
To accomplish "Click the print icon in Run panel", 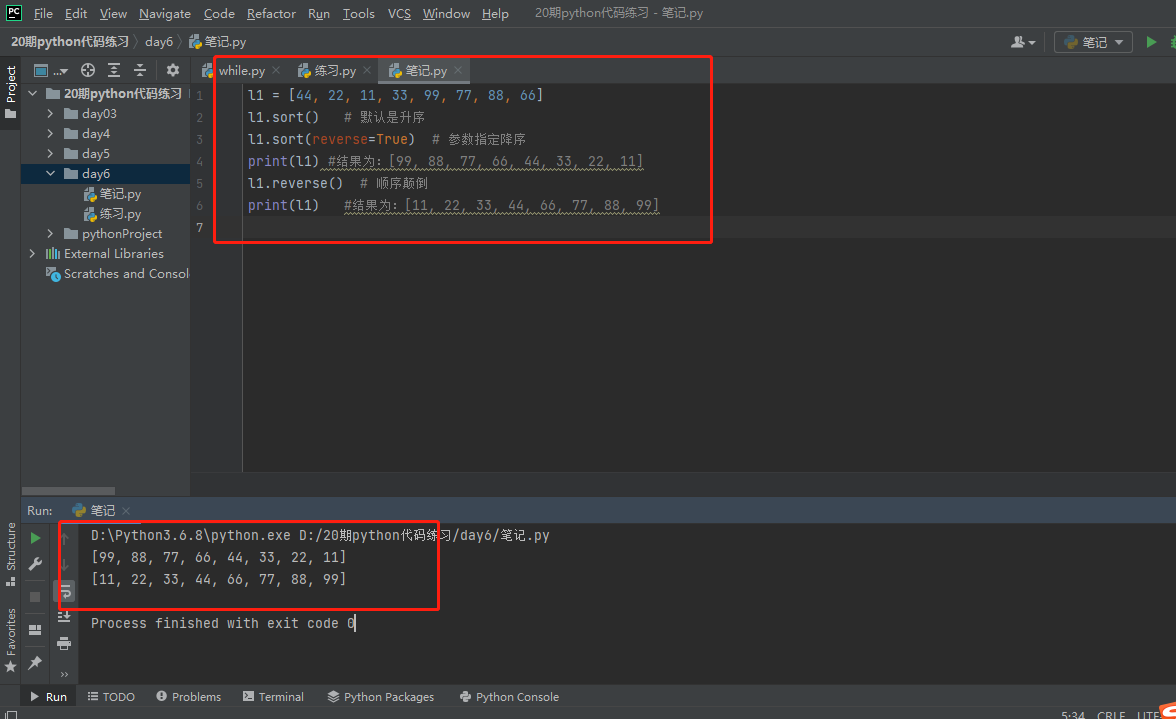I will point(64,643).
